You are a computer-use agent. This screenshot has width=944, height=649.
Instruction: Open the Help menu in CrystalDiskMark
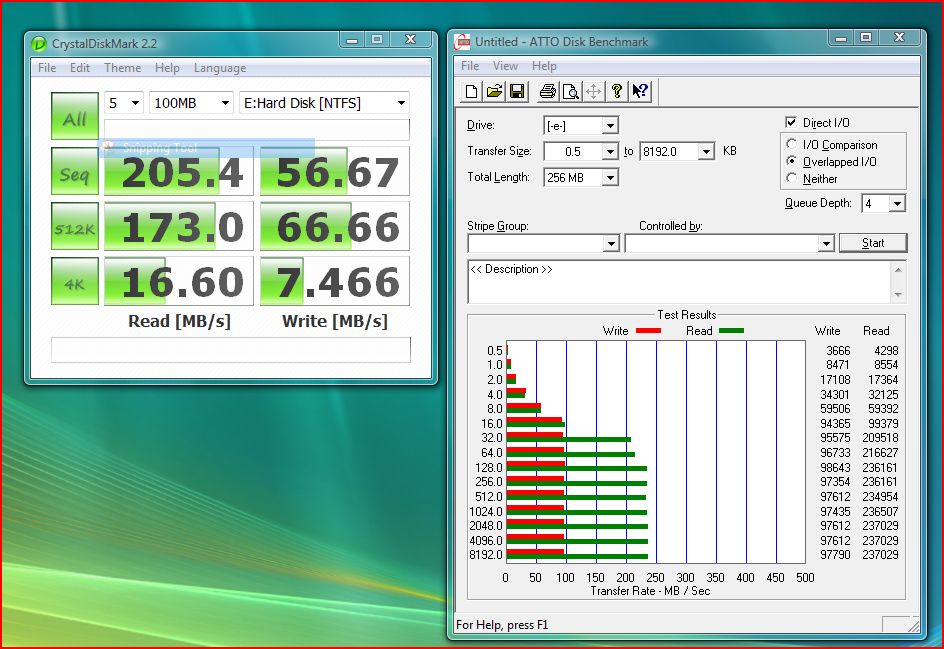pos(167,67)
